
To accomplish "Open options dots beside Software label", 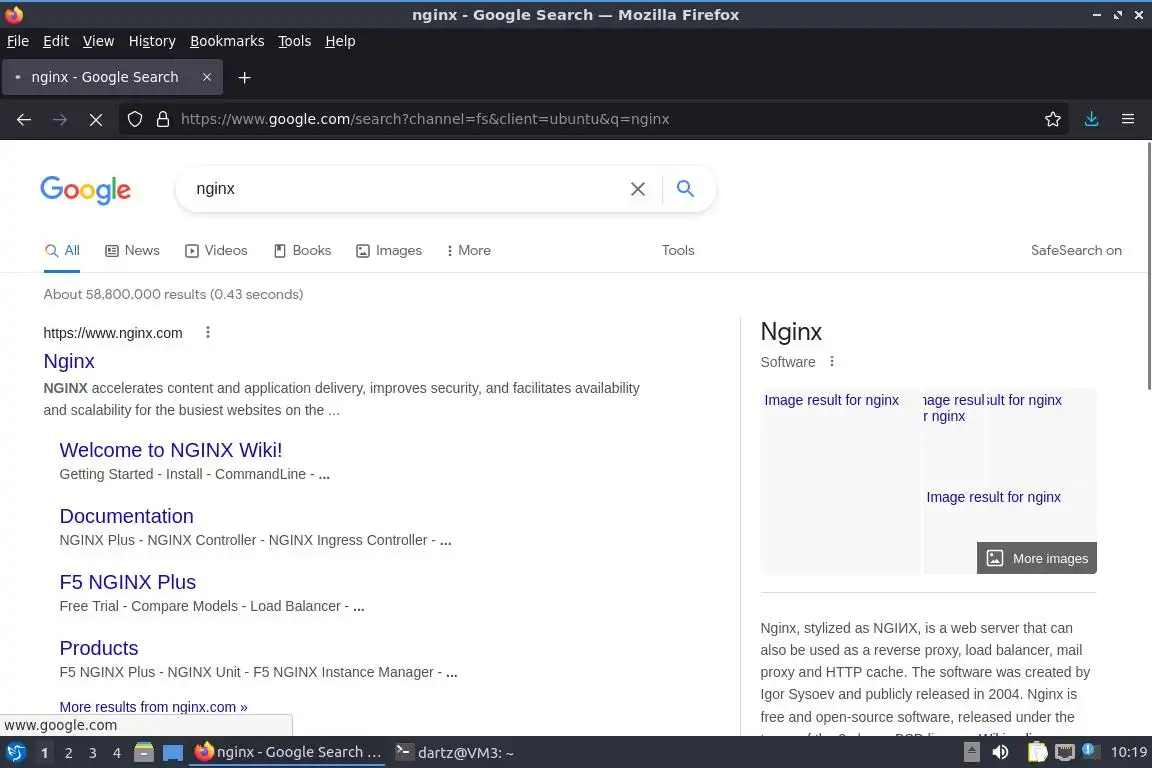I will tap(832, 362).
